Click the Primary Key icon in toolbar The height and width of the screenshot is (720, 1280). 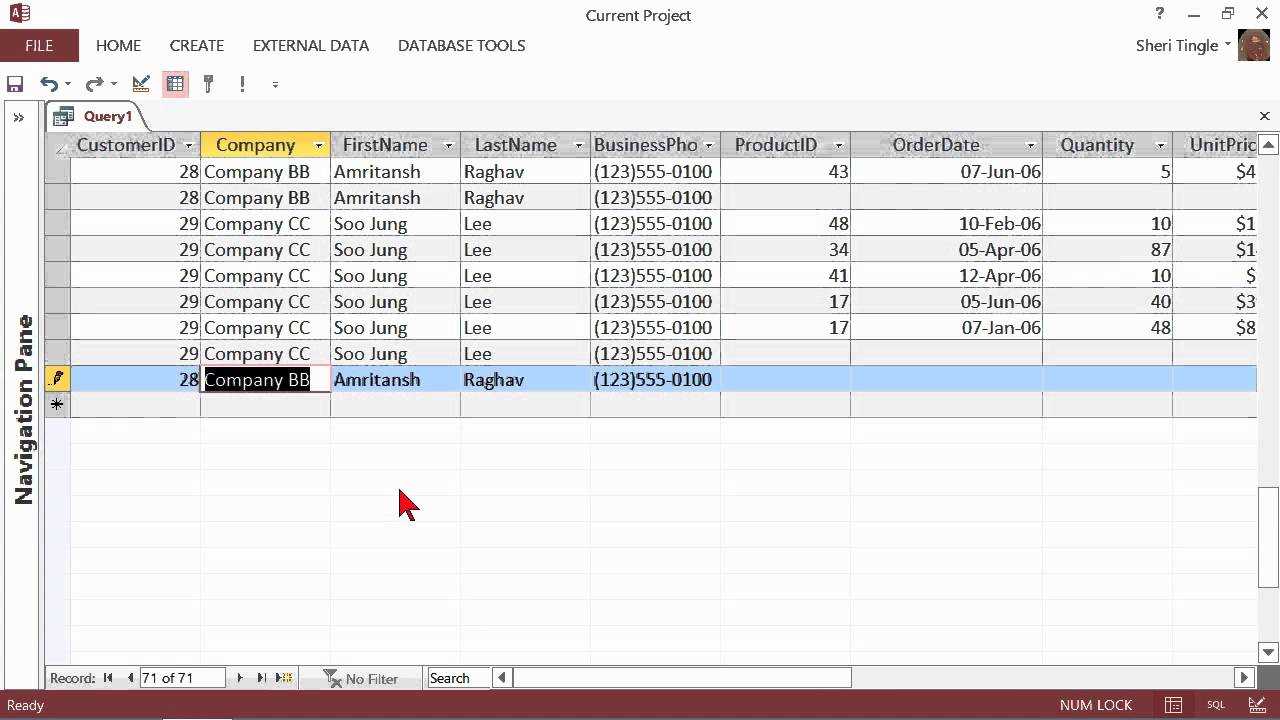click(208, 84)
